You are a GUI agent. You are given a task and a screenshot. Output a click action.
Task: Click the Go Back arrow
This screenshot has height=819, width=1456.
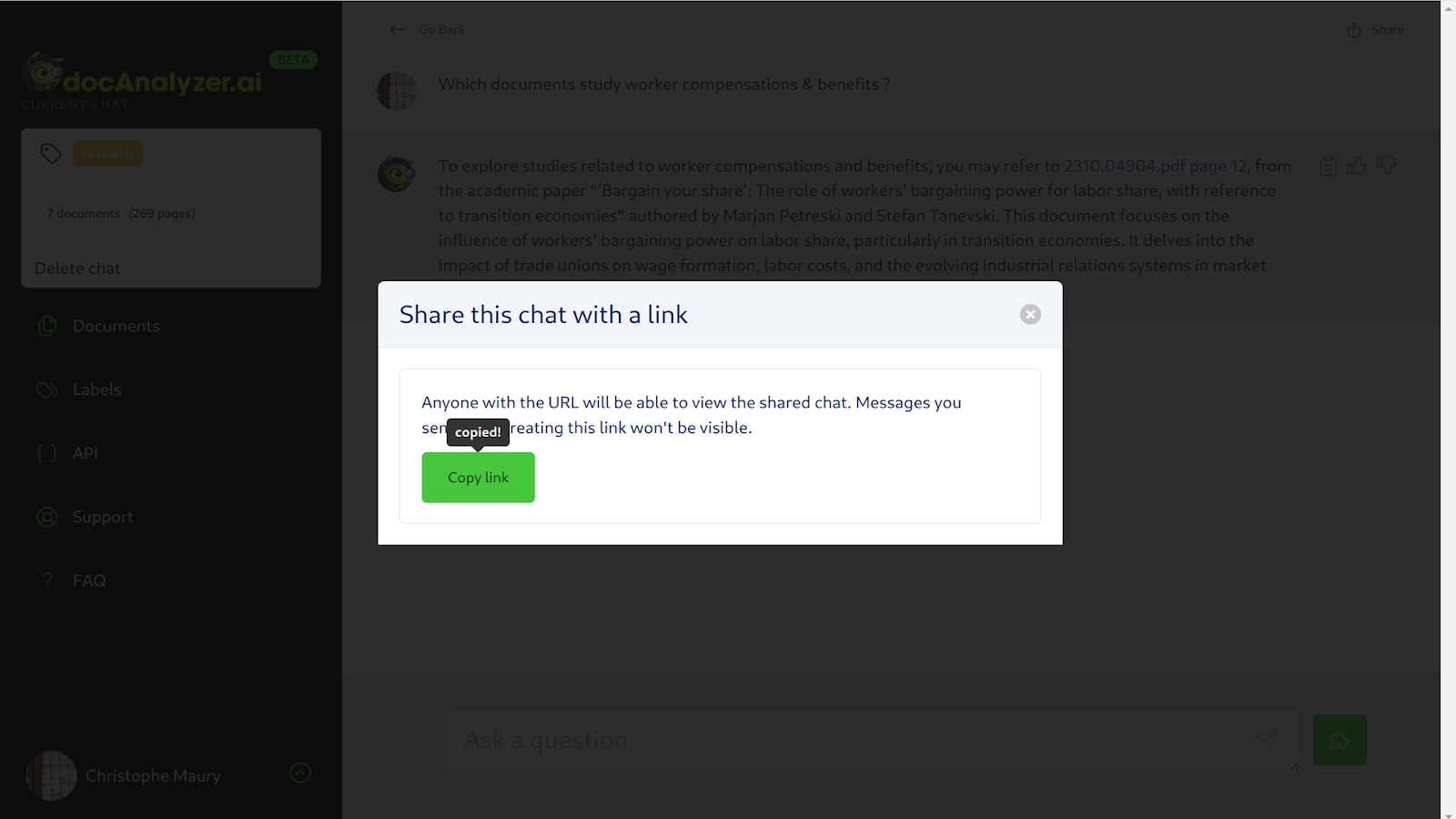[398, 30]
